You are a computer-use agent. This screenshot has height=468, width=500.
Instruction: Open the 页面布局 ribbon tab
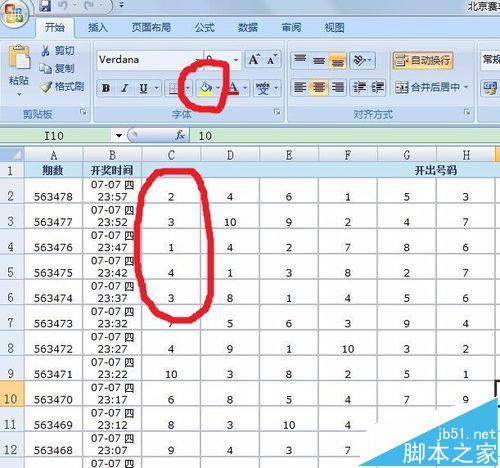click(151, 27)
